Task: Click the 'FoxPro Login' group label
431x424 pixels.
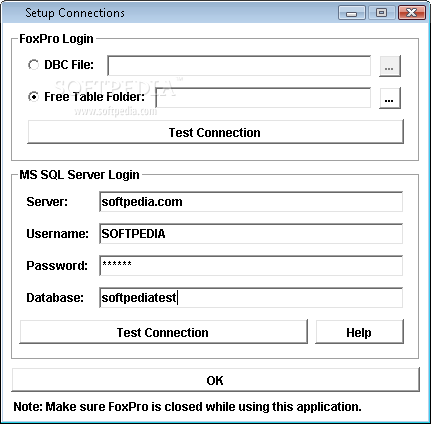Action: pos(56,39)
